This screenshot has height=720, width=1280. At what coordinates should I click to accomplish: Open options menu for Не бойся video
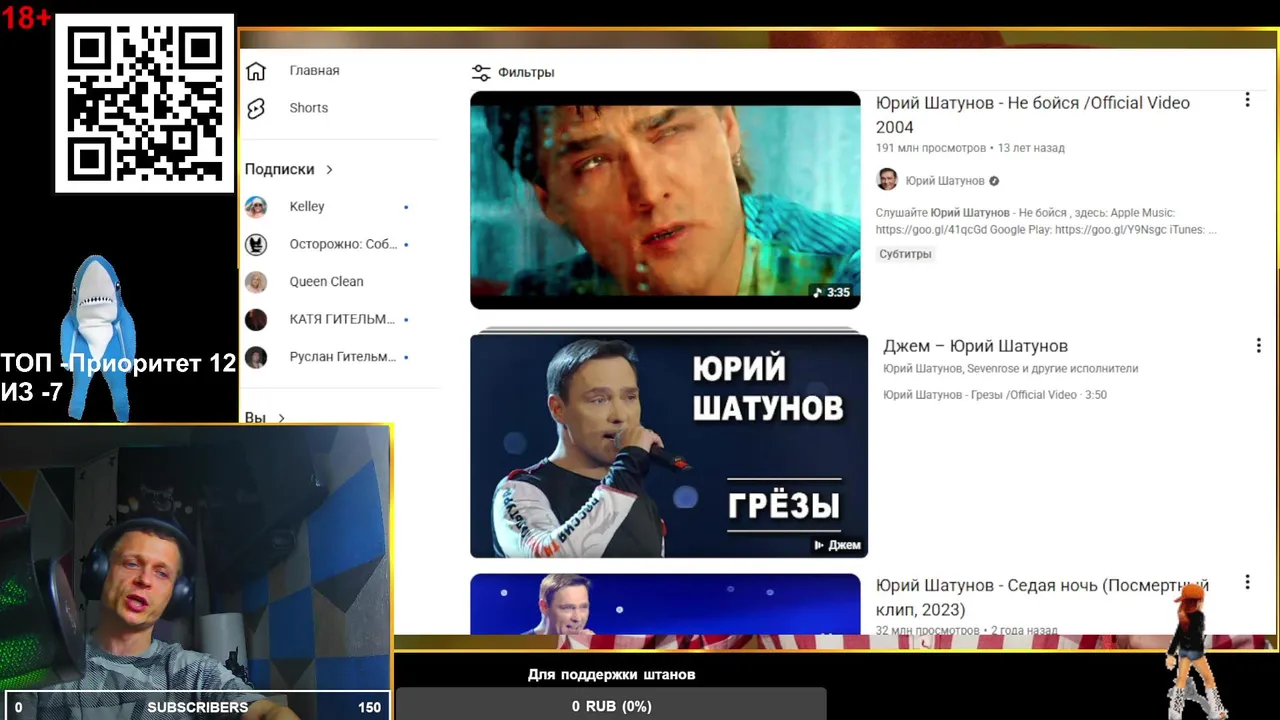coord(1247,100)
